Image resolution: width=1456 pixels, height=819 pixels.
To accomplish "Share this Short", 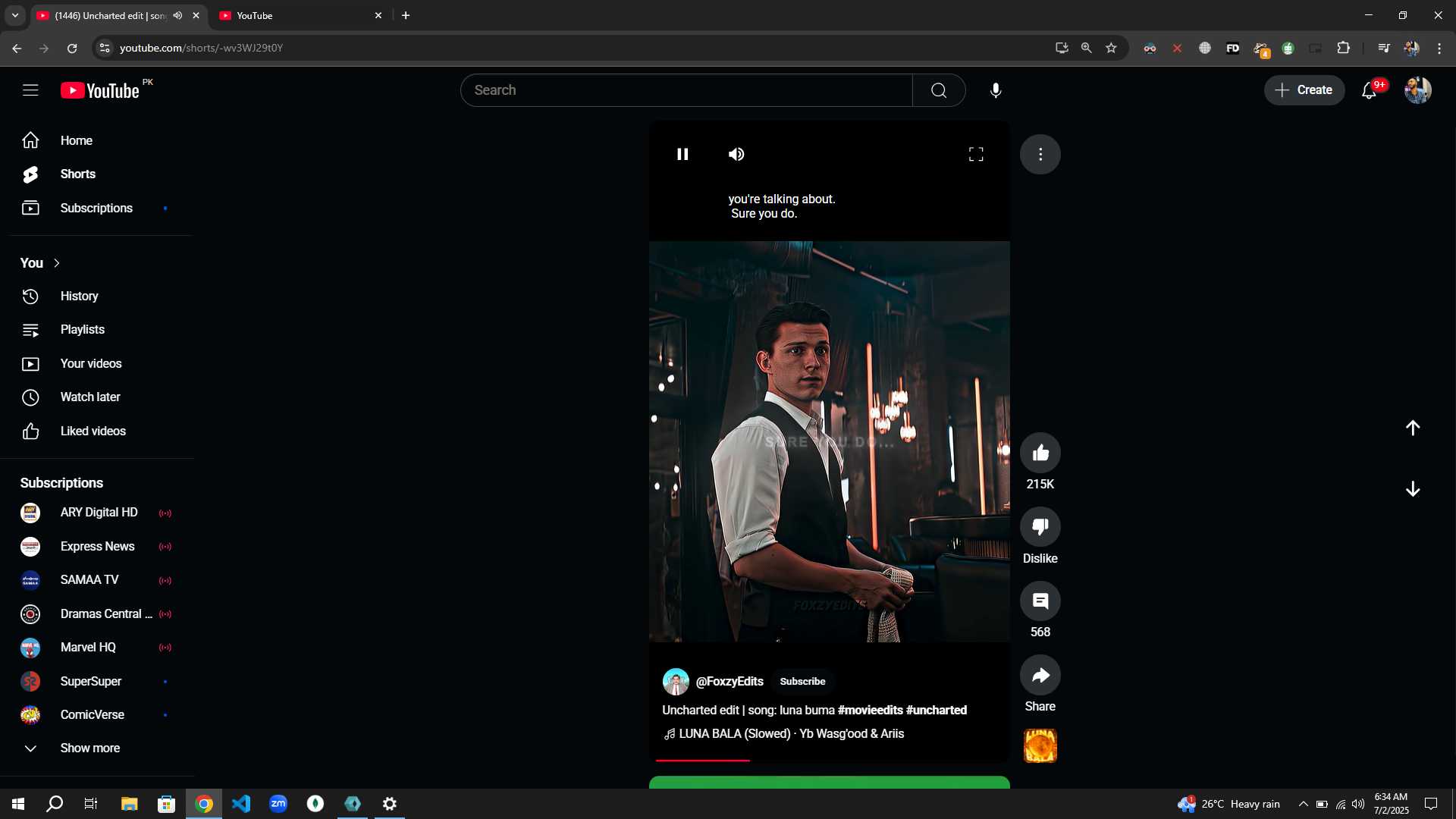I will pos(1040,675).
